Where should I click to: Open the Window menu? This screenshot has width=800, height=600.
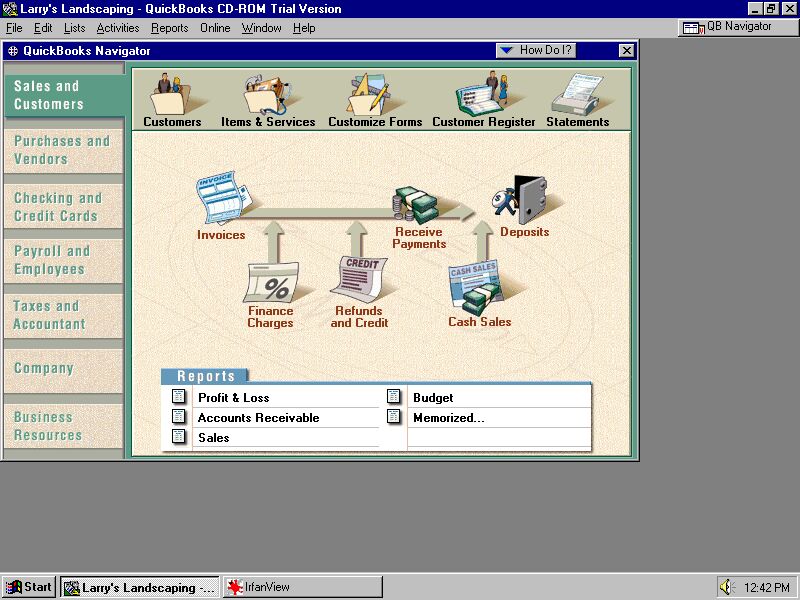(261, 28)
